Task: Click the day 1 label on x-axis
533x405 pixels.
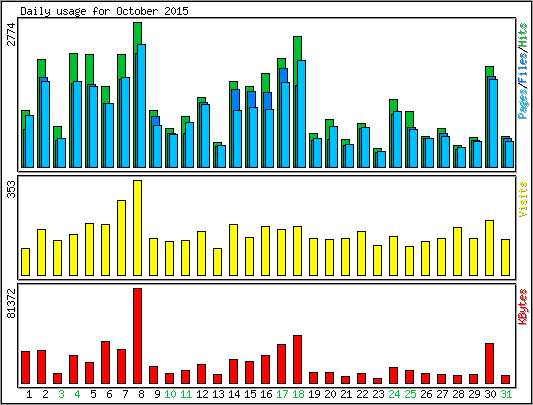Action: [29, 394]
